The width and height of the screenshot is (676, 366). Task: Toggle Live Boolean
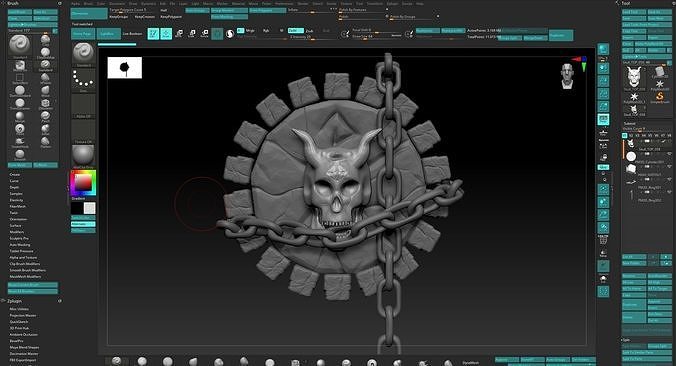click(133, 34)
